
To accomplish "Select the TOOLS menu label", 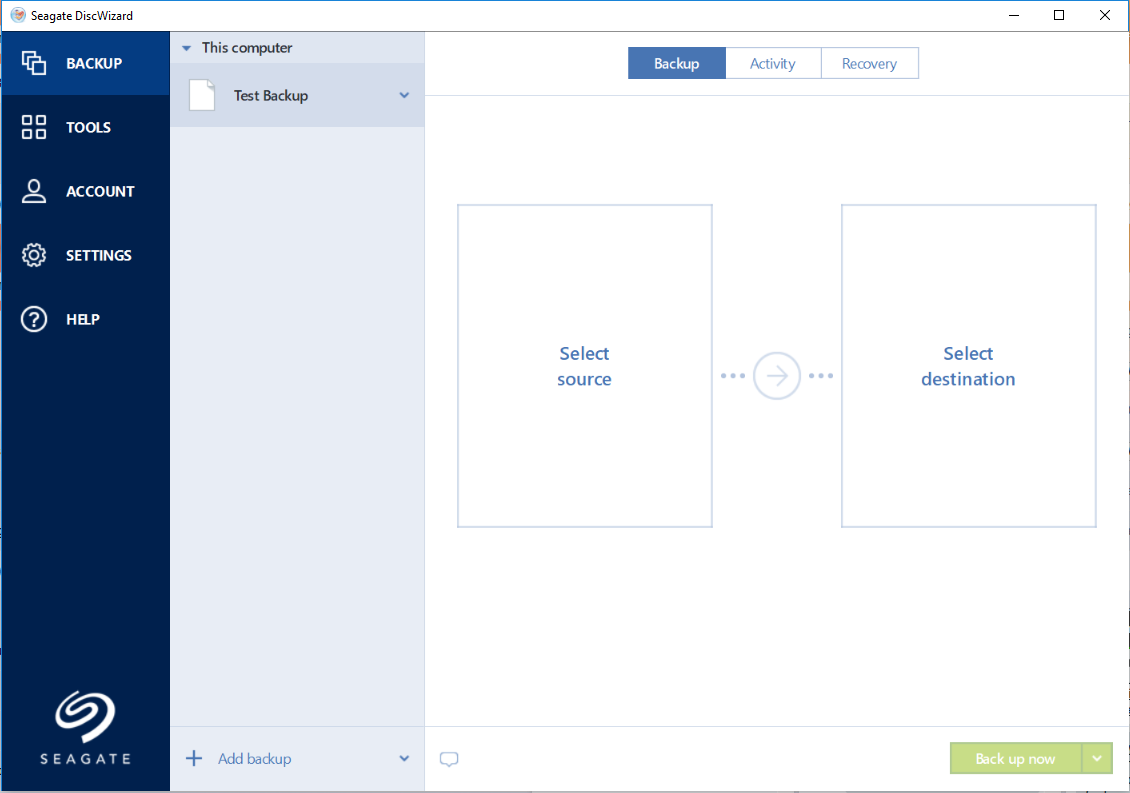I will point(89,128).
